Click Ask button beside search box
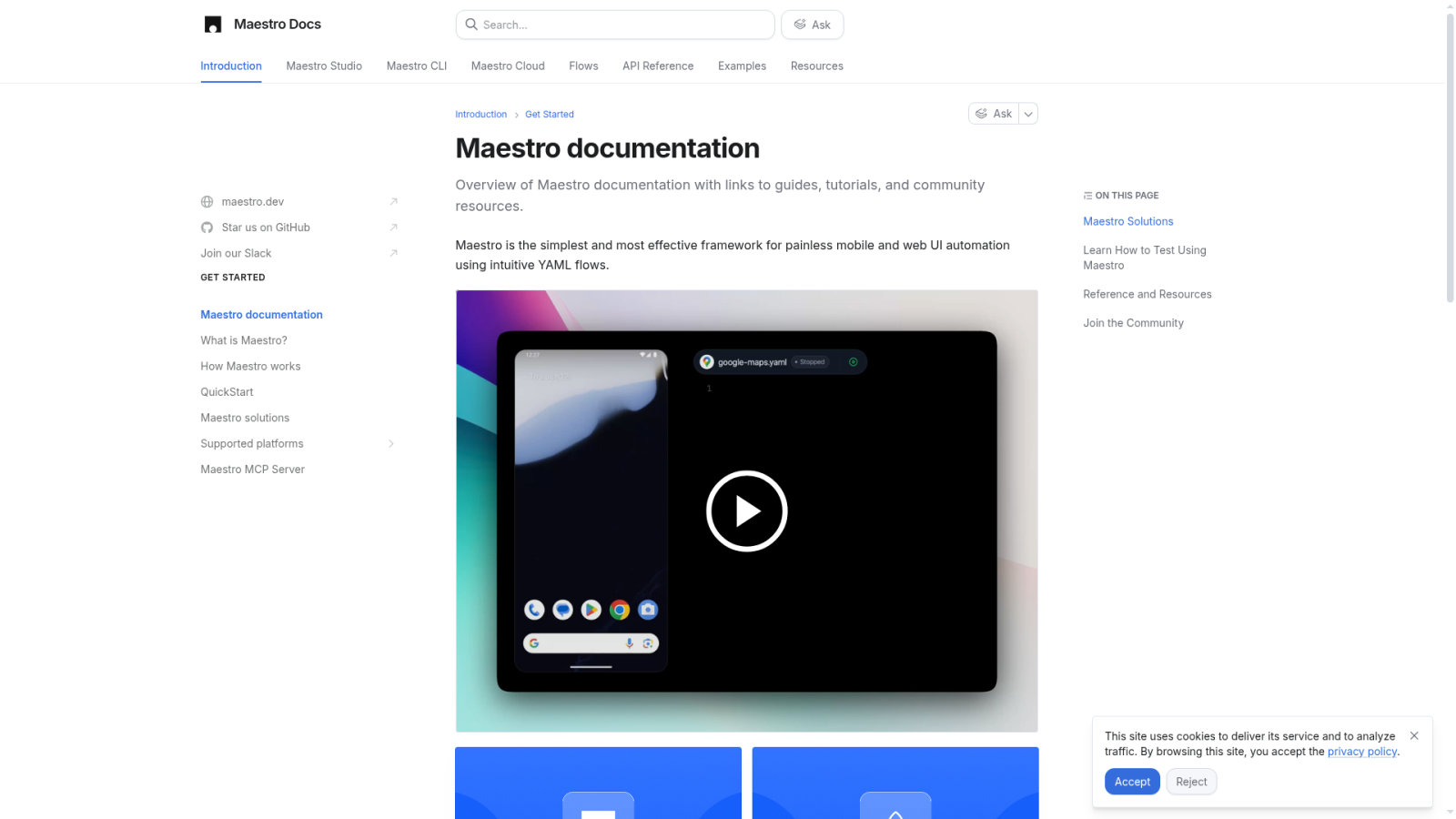Viewport: 1456px width, 819px height. pyautogui.click(x=813, y=25)
